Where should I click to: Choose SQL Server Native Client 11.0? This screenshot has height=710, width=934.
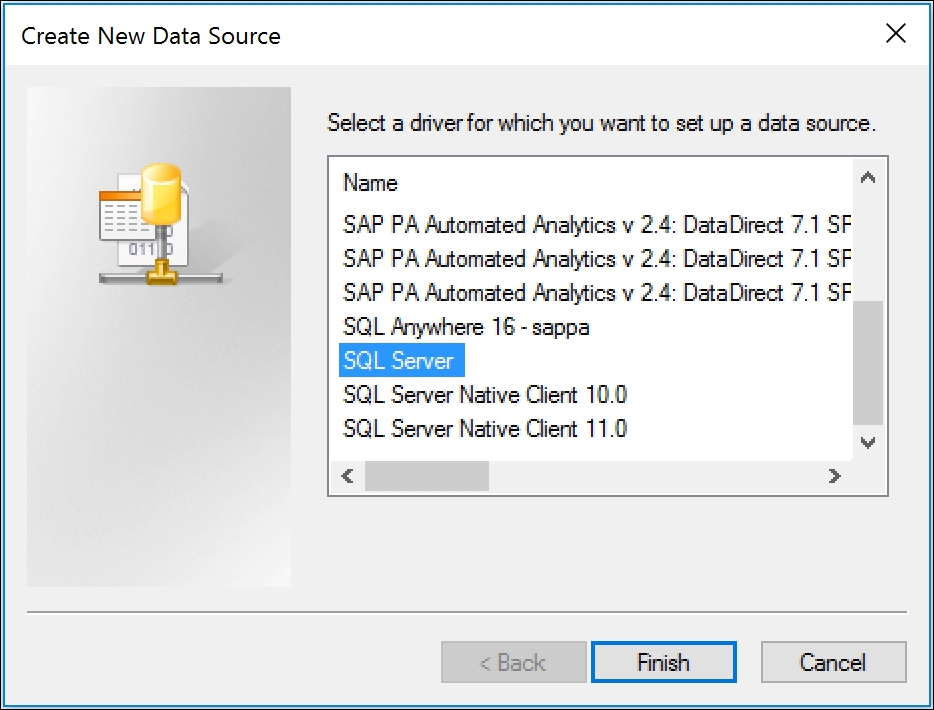tap(485, 428)
